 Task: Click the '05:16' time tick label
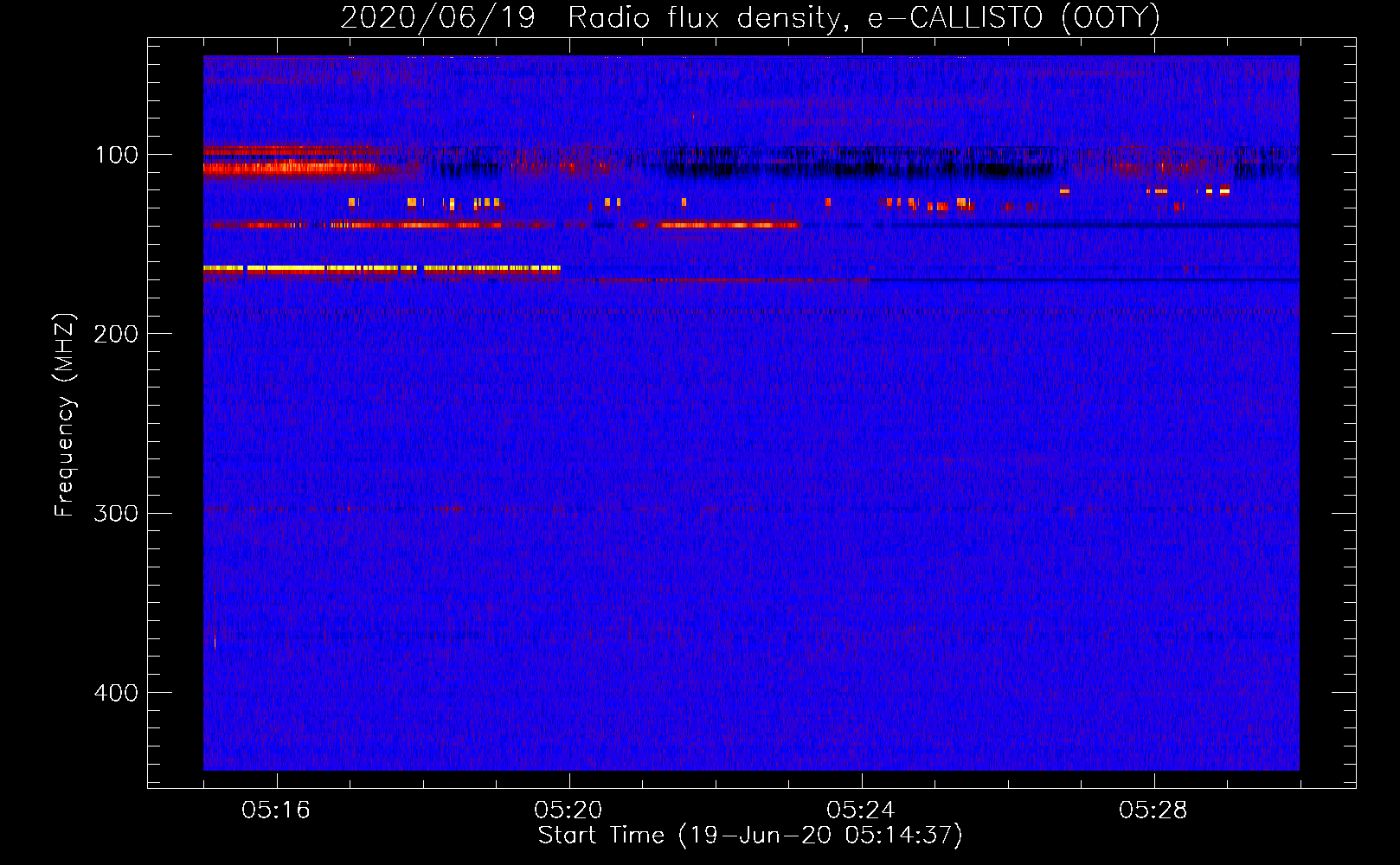pyautogui.click(x=276, y=811)
